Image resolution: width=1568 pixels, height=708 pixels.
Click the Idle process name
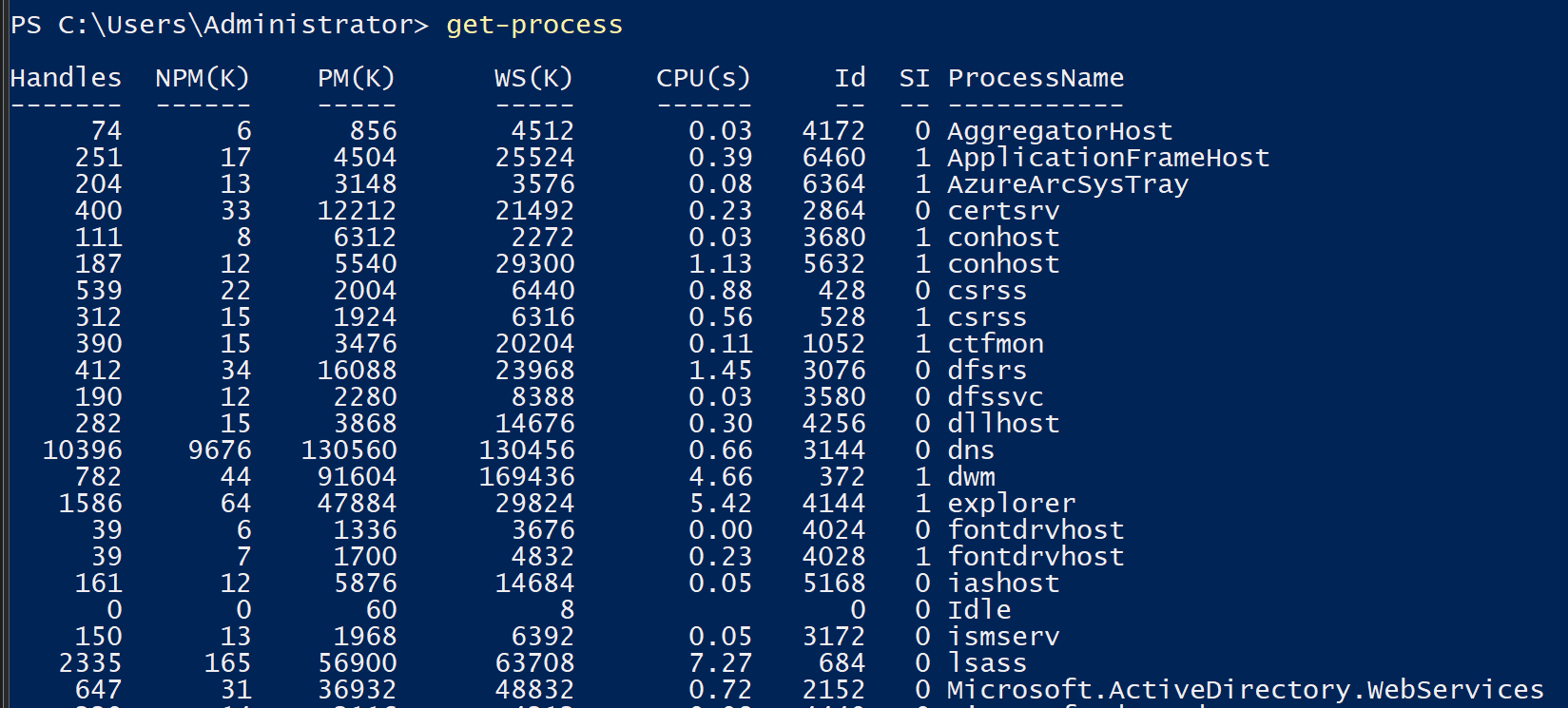979,610
